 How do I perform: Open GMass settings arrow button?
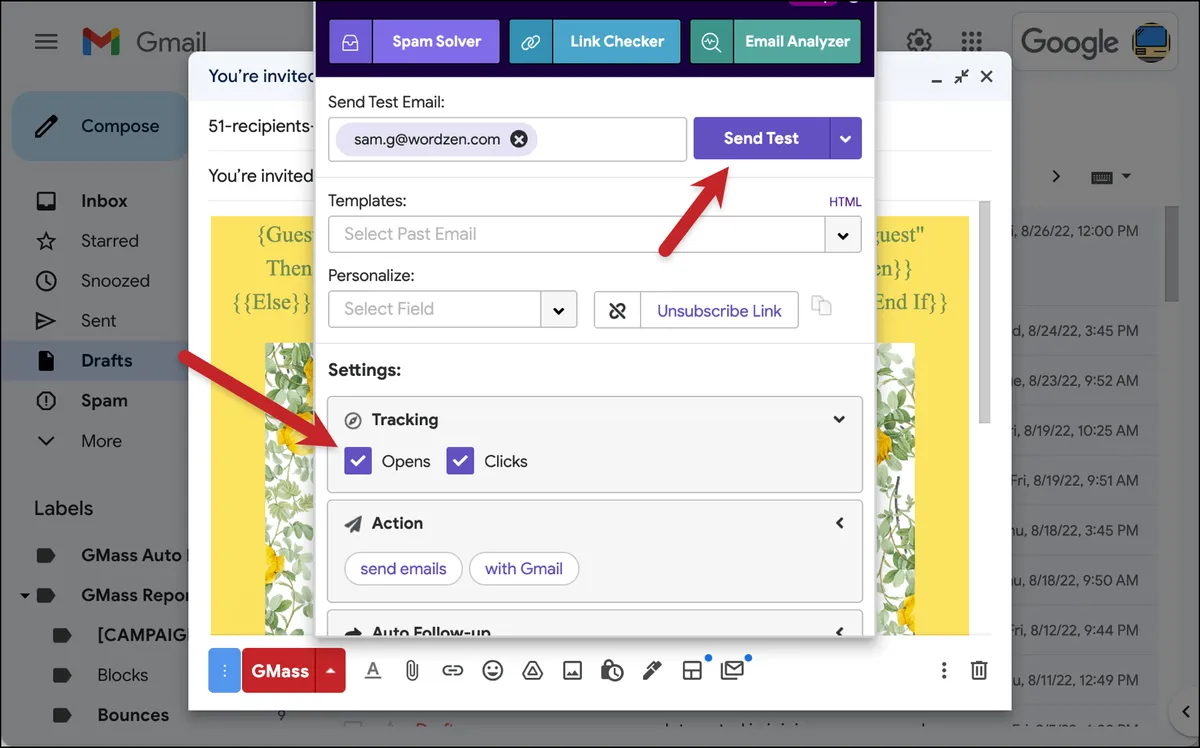331,670
